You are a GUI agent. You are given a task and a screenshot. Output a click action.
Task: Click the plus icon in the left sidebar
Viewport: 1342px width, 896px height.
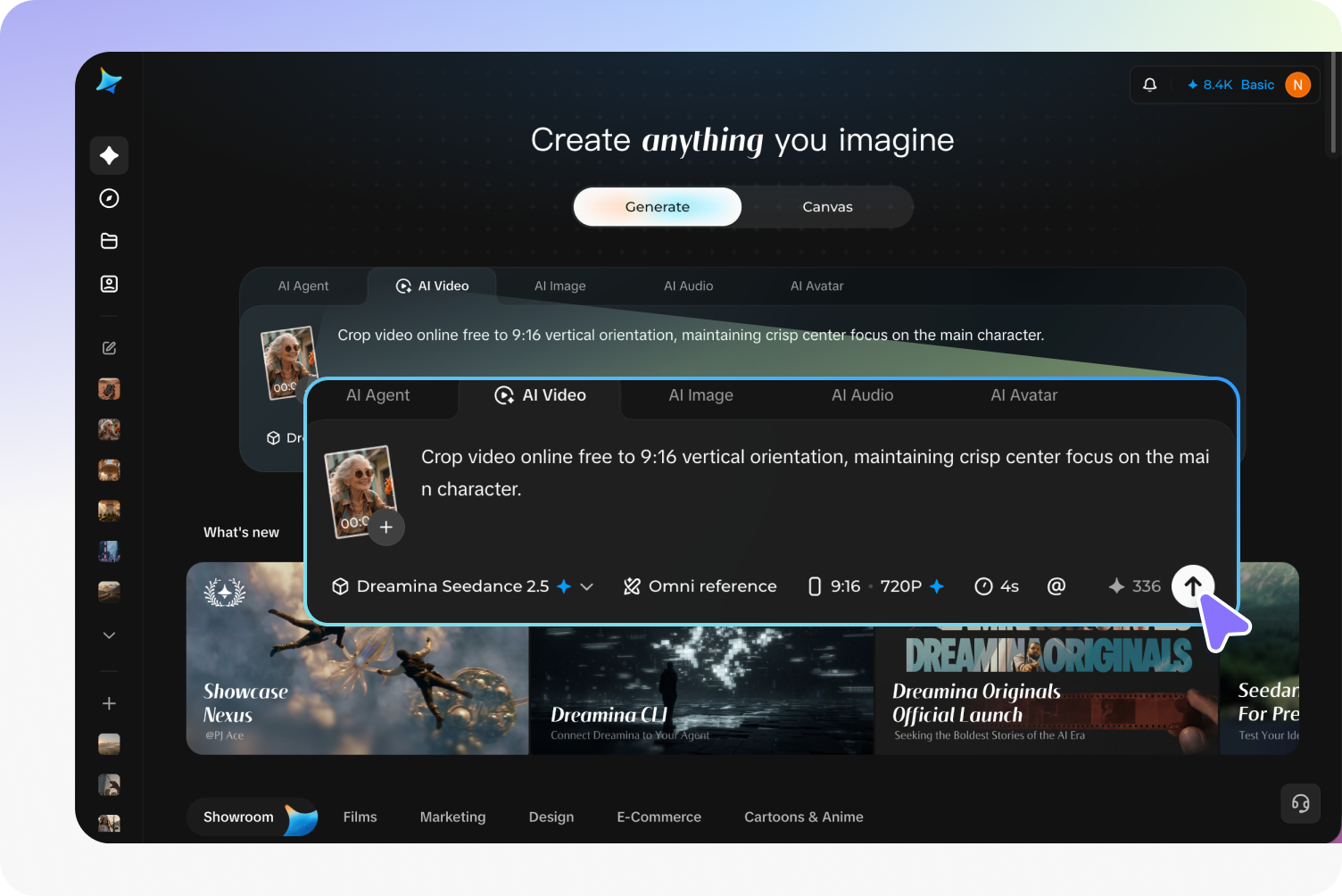(x=109, y=703)
